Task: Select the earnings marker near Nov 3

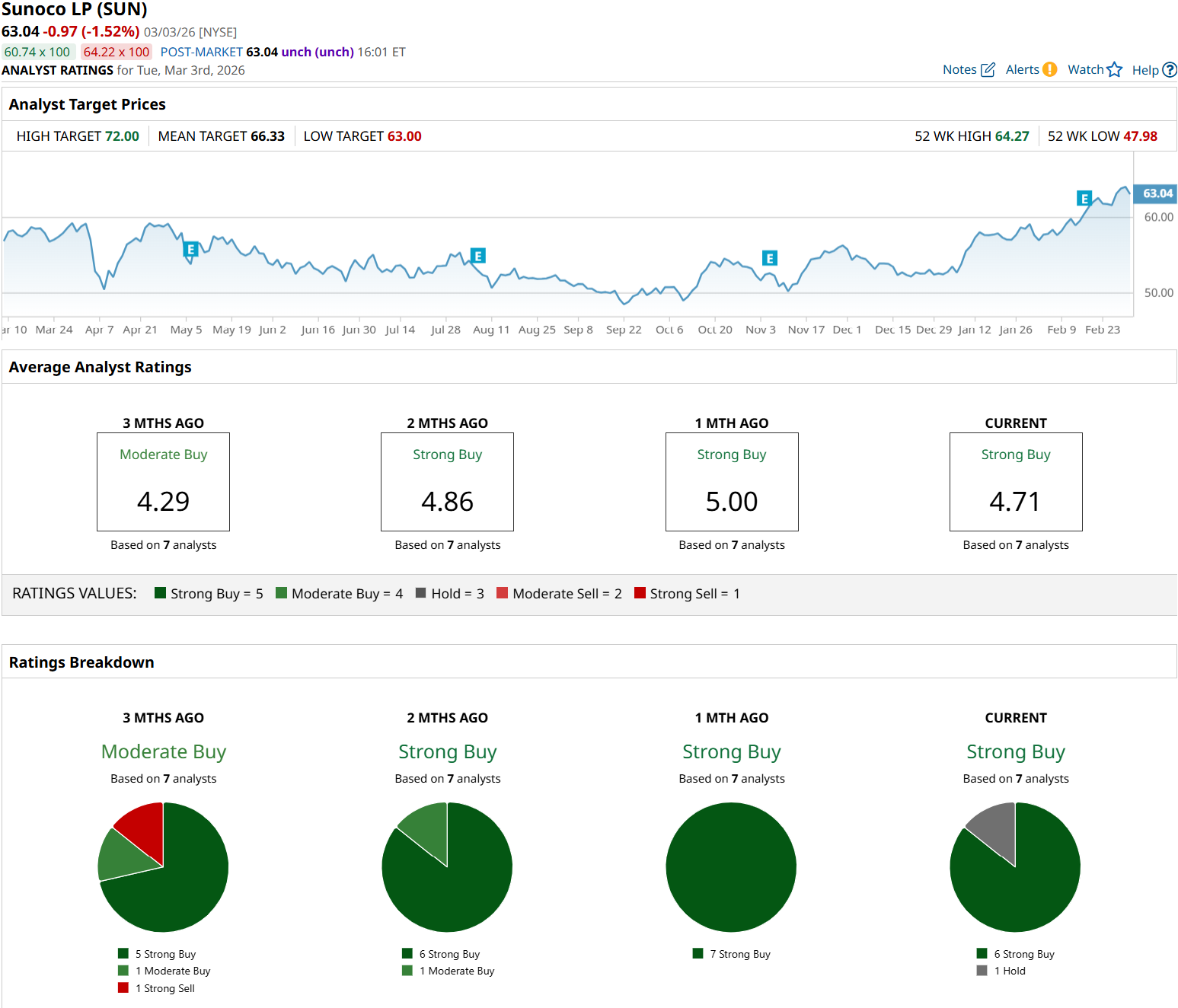Action: pos(770,258)
